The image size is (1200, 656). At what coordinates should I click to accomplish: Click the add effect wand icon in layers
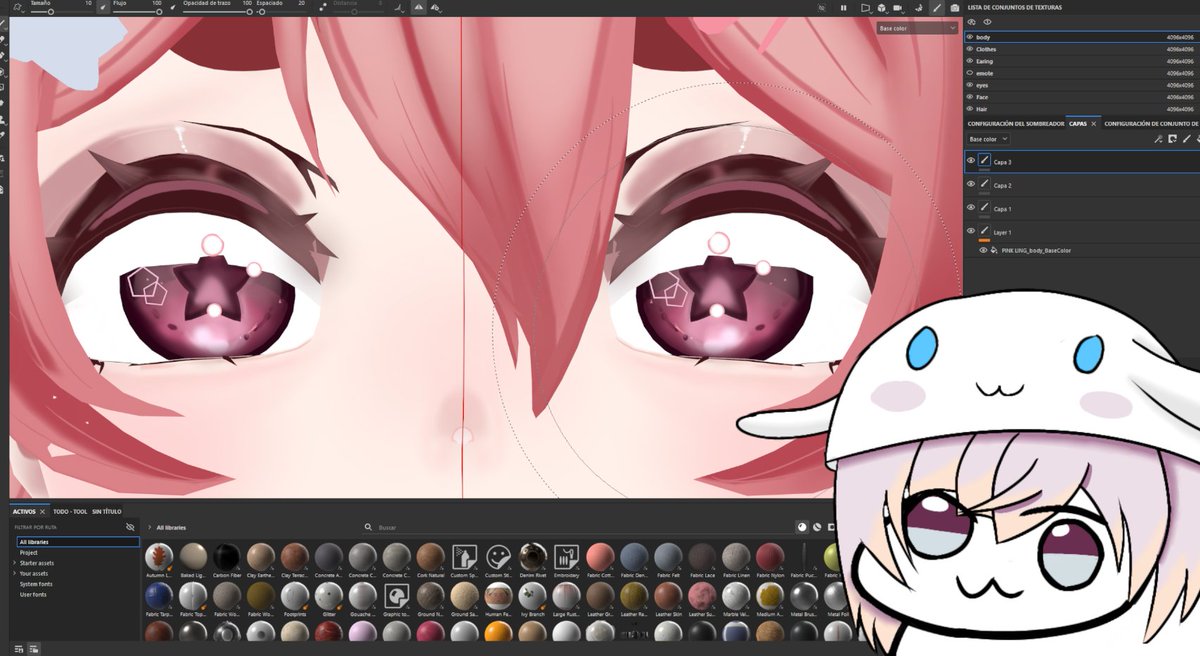pos(1158,139)
